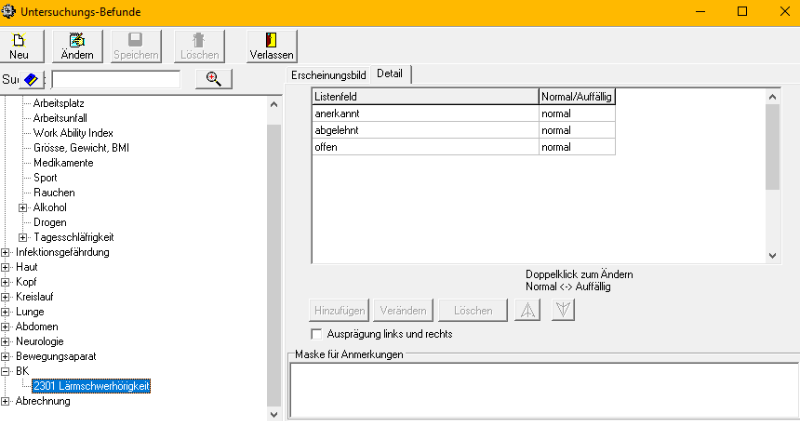Click the move-up arrow icon button
Image resolution: width=800 pixels, height=421 pixels.
528,310
